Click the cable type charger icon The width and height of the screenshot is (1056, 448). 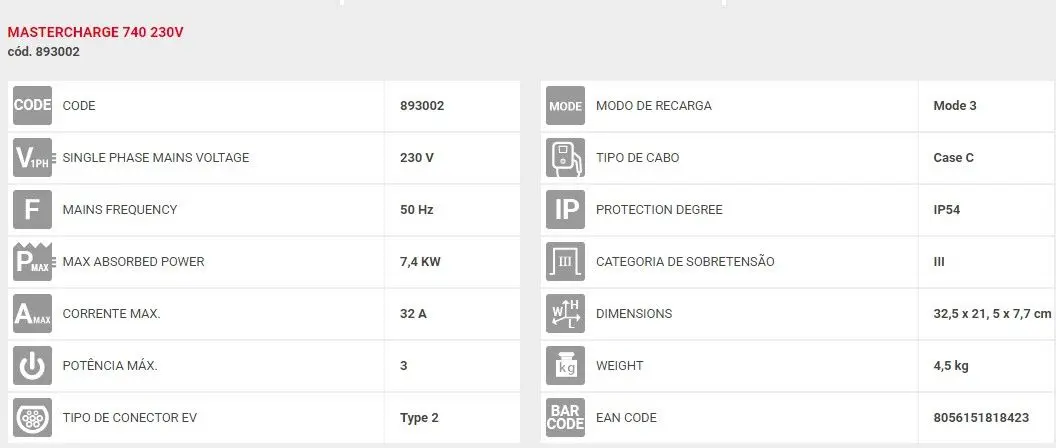coord(565,158)
